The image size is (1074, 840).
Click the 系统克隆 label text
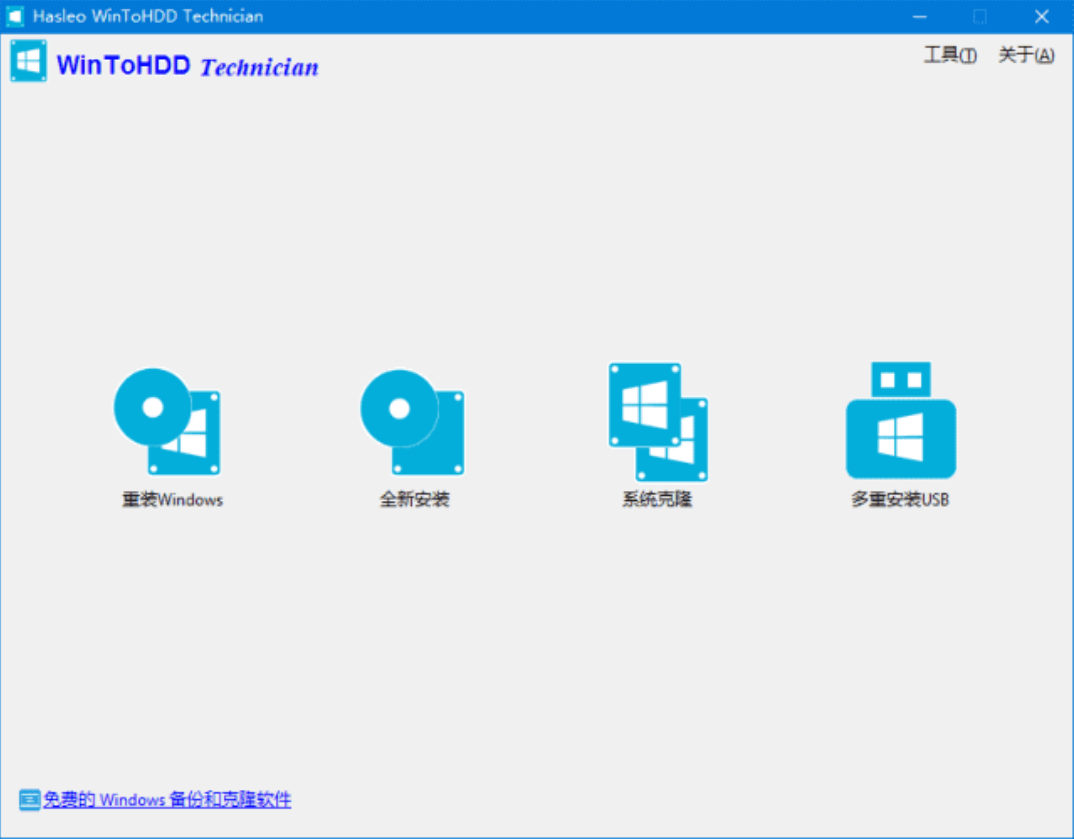pos(656,499)
